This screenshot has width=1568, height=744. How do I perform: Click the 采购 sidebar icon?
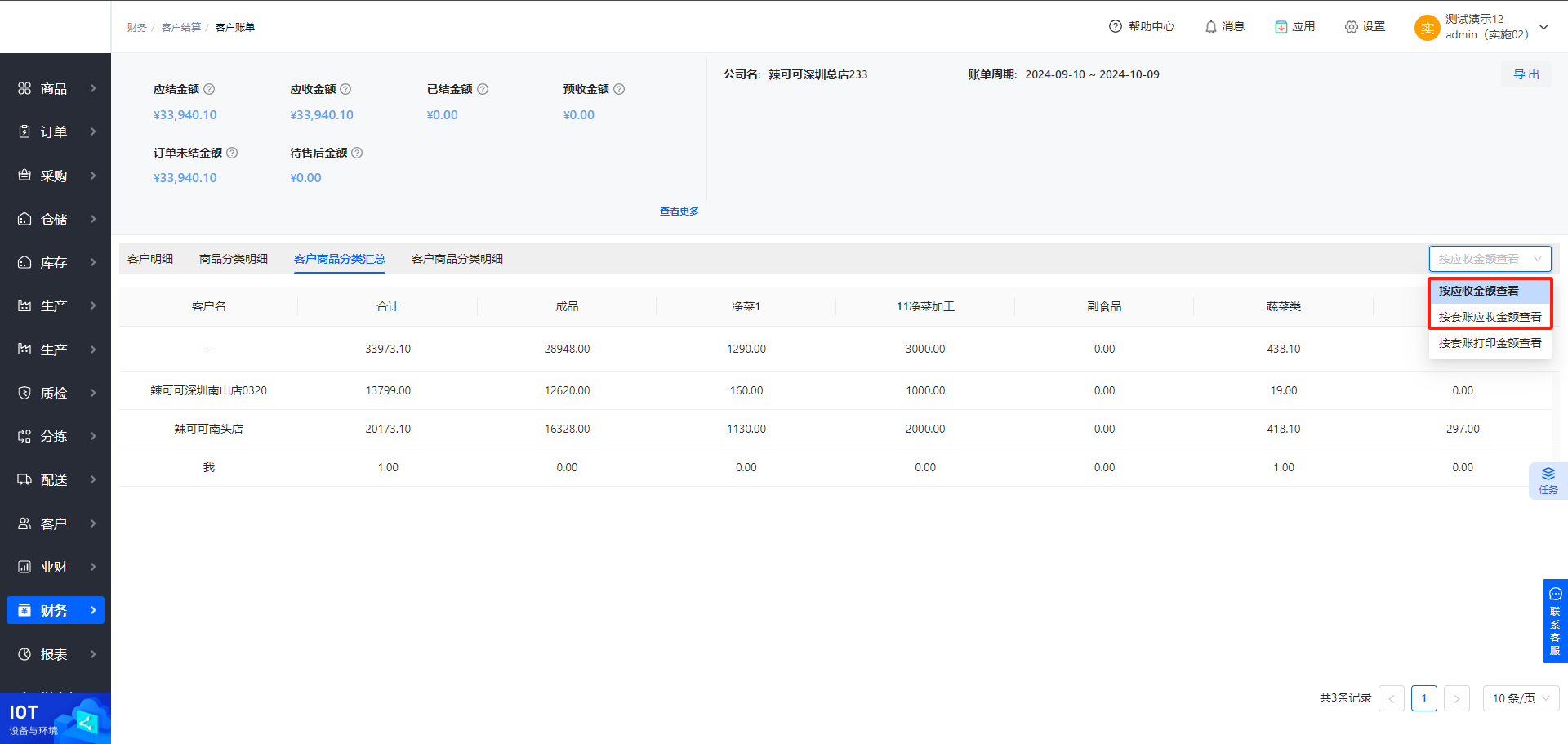24,176
